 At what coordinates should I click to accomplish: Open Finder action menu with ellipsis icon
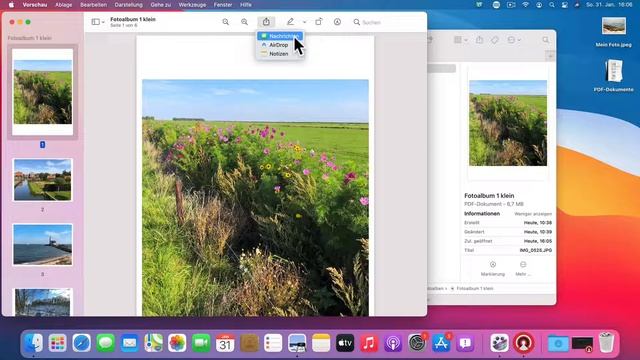[x=513, y=40]
